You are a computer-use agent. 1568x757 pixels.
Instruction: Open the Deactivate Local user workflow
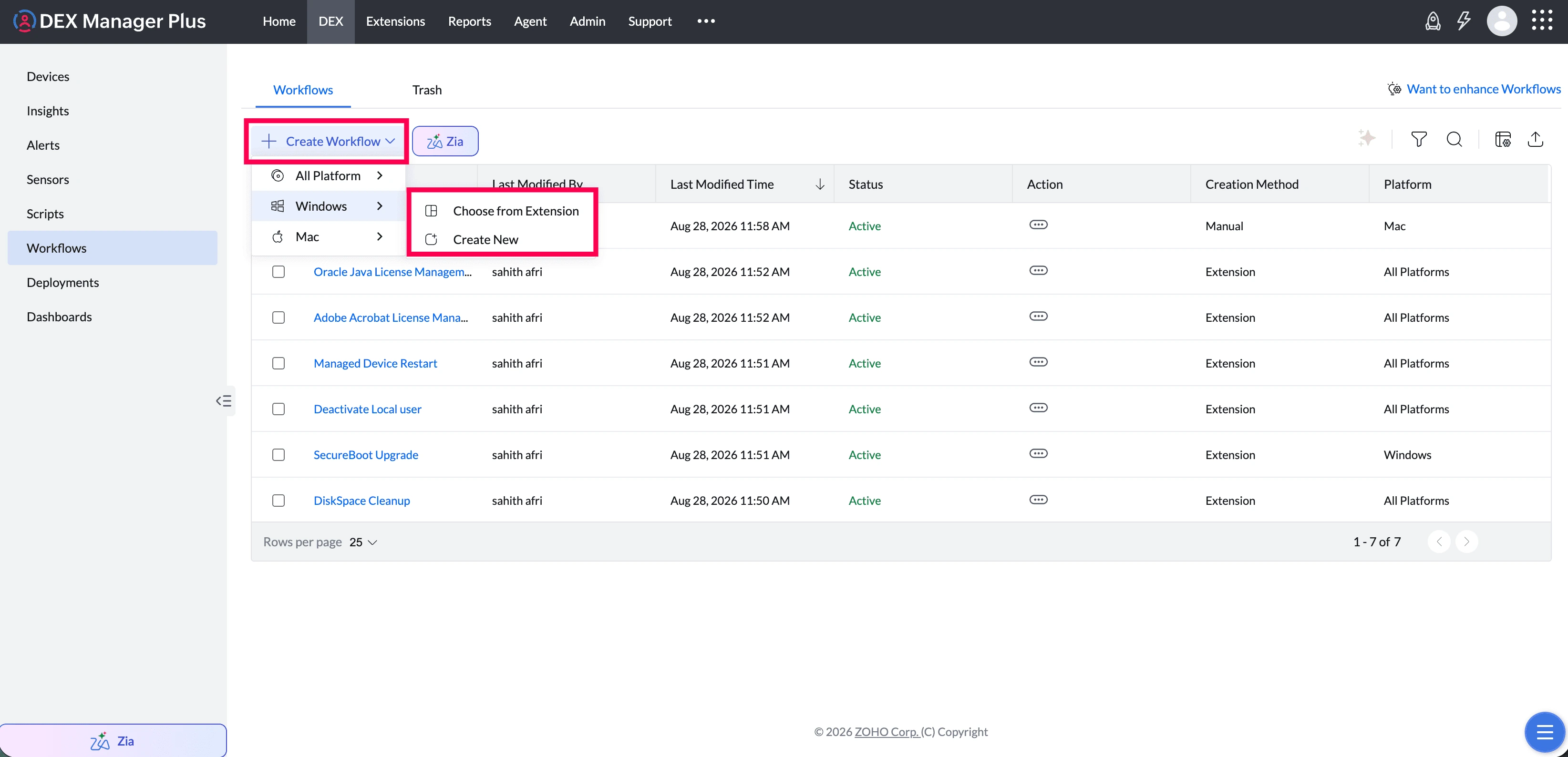(367, 409)
